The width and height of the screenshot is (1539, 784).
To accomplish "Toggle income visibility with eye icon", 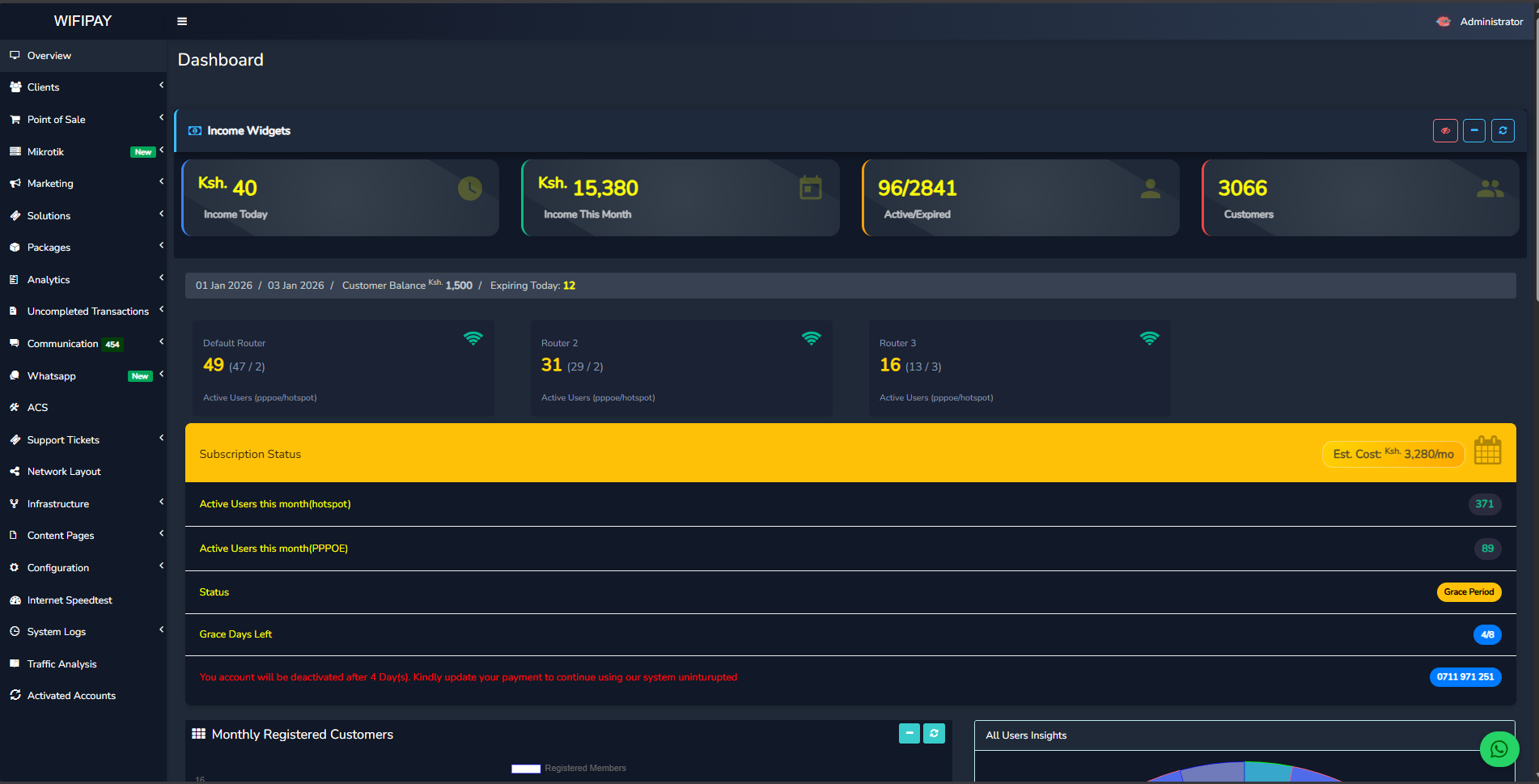I will pos(1445,130).
